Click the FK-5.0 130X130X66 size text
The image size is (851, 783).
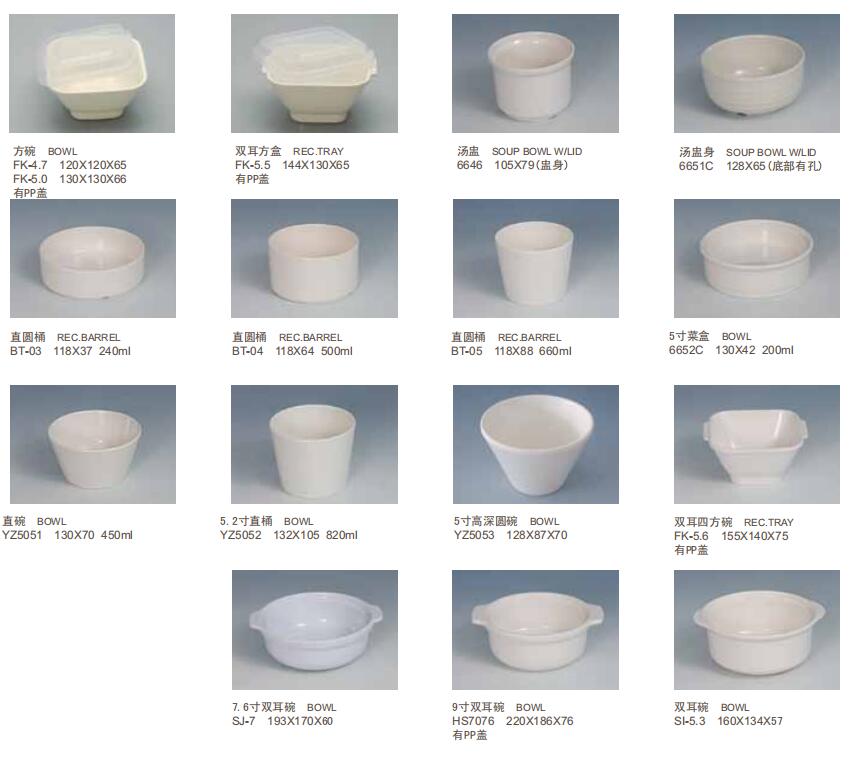coord(70,179)
